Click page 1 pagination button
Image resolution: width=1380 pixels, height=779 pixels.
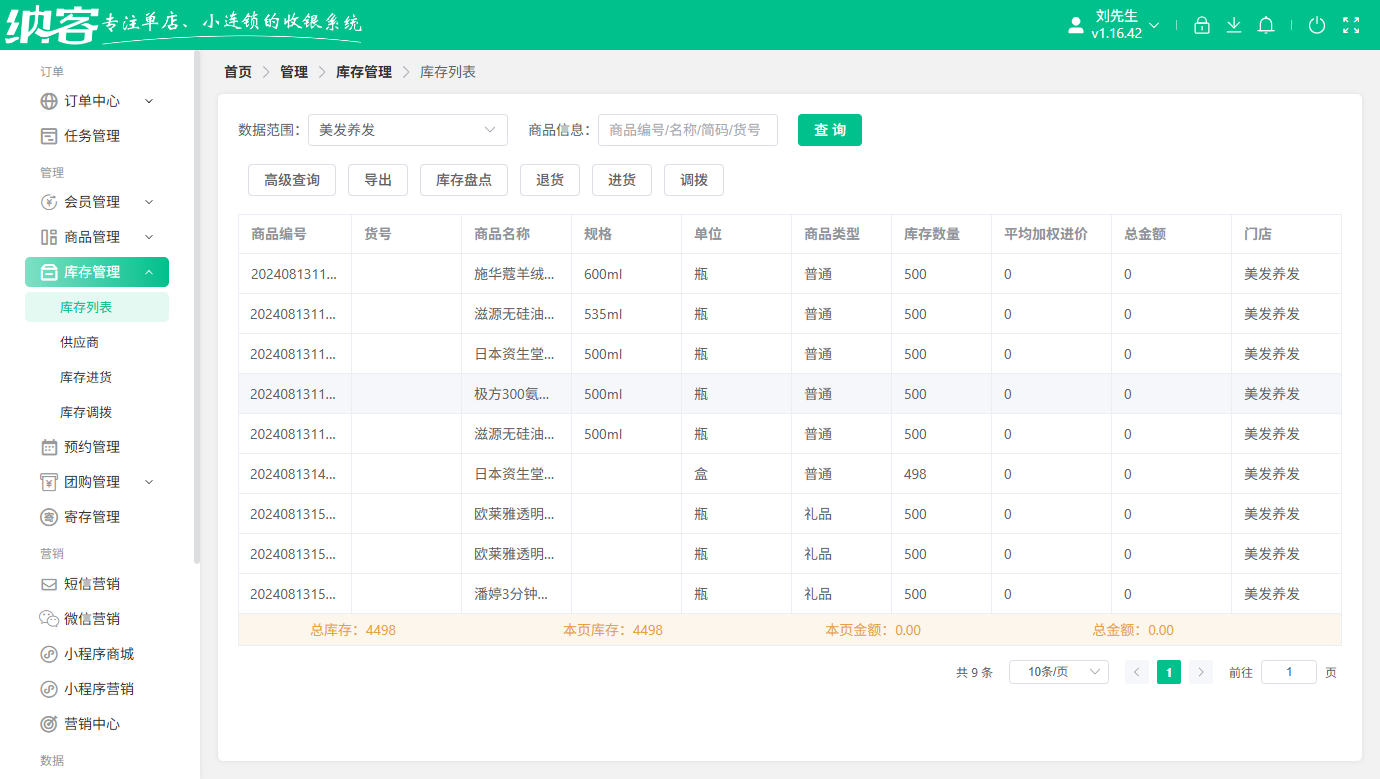point(1169,672)
